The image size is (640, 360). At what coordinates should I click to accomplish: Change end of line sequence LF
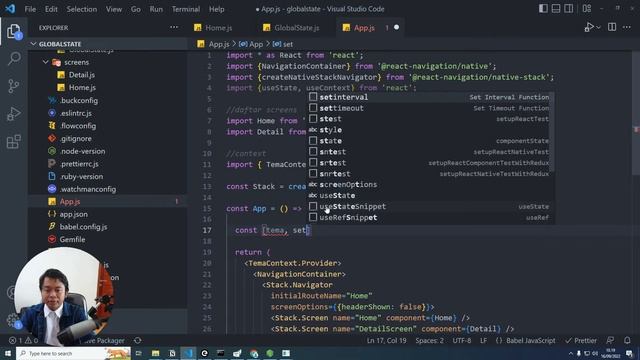pyautogui.click(x=483, y=340)
